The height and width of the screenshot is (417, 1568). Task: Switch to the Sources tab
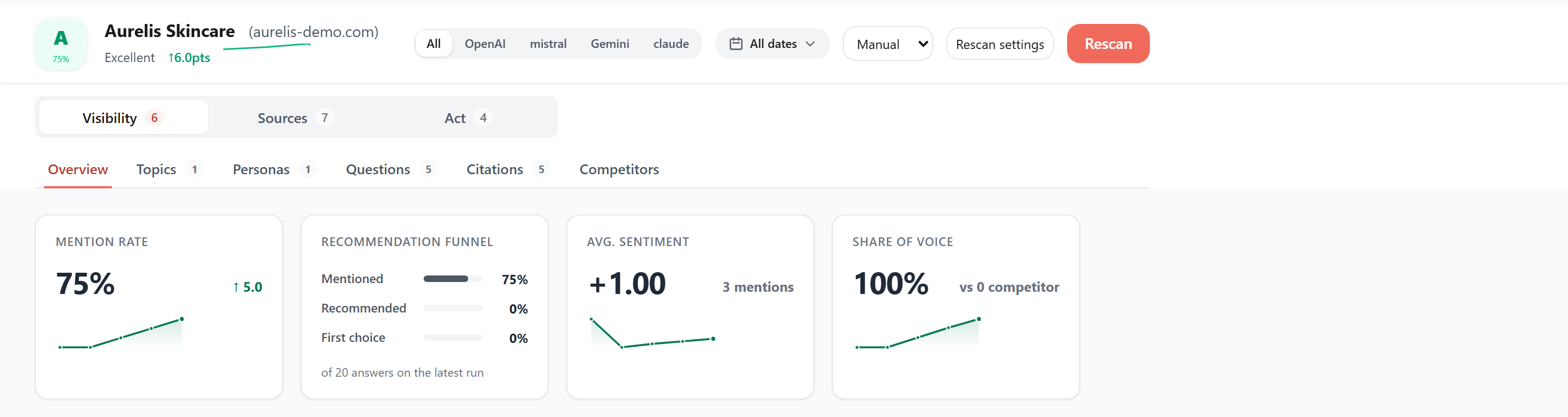(295, 118)
